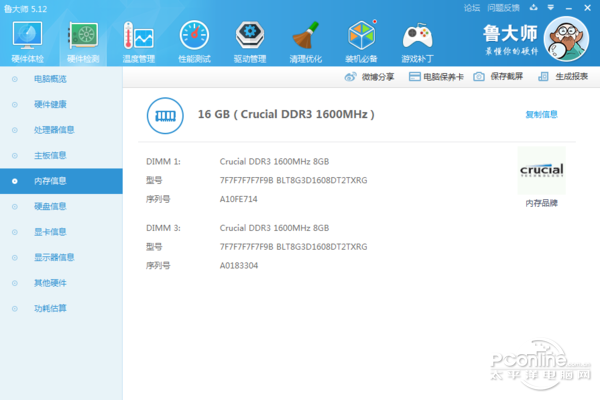The width and height of the screenshot is (600, 400).
Task: Select 处理器信息 in sidebar
Action: coord(54,129)
